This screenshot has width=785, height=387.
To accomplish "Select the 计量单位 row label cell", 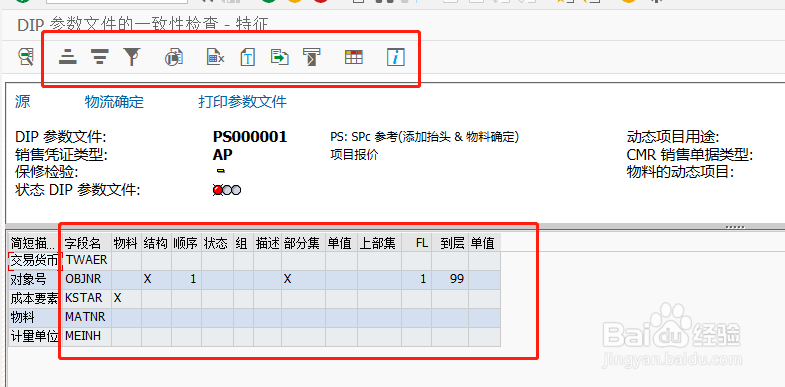I will click(35, 336).
